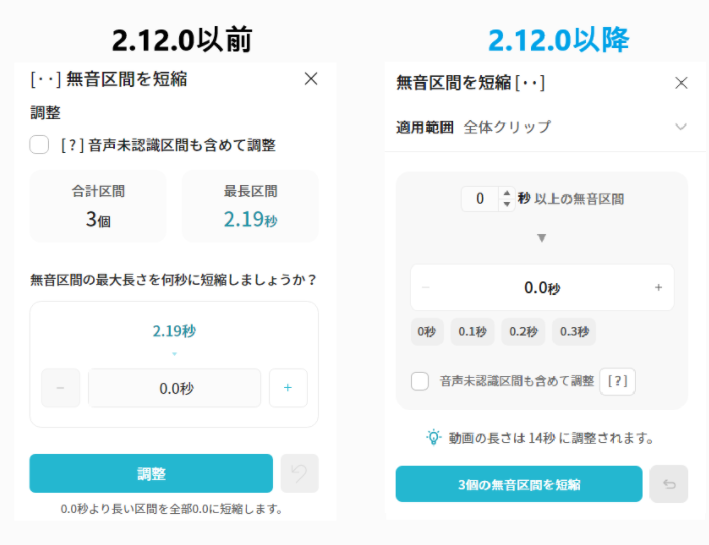Click 3個の無音区間を短縮 button
This screenshot has width=709, height=545.
(519, 484)
